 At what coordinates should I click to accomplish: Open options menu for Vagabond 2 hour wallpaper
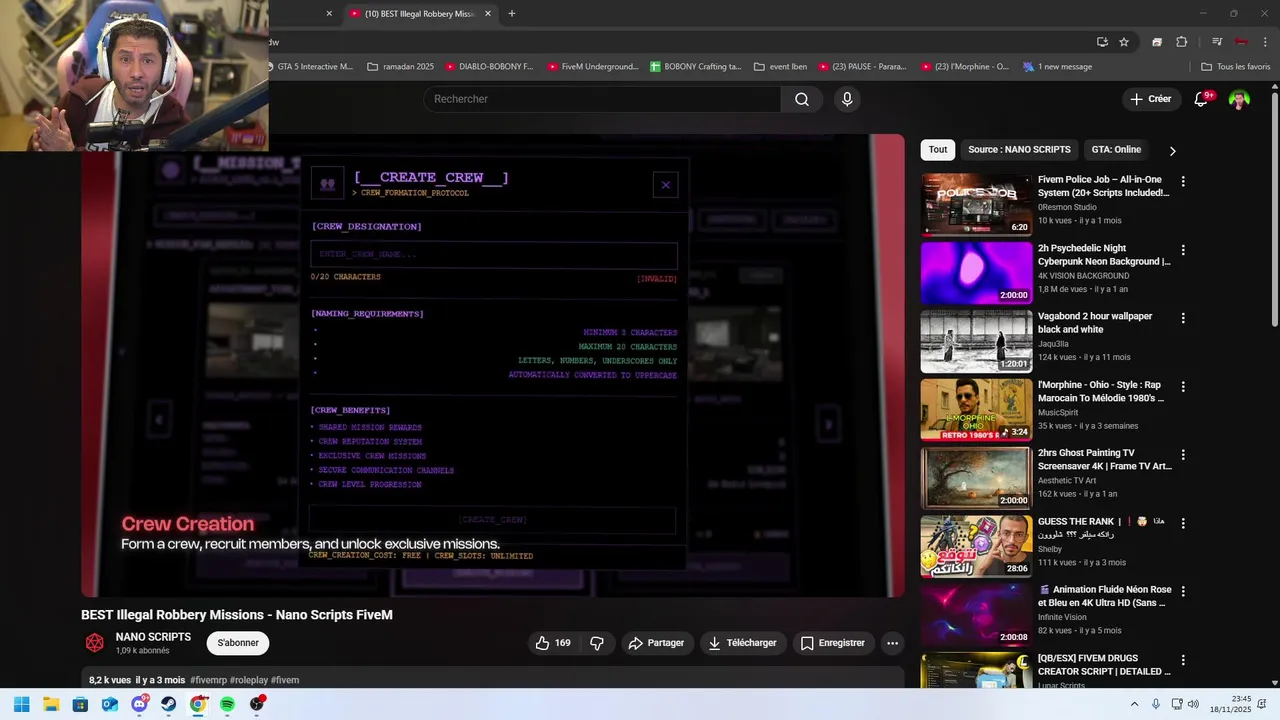1183,318
